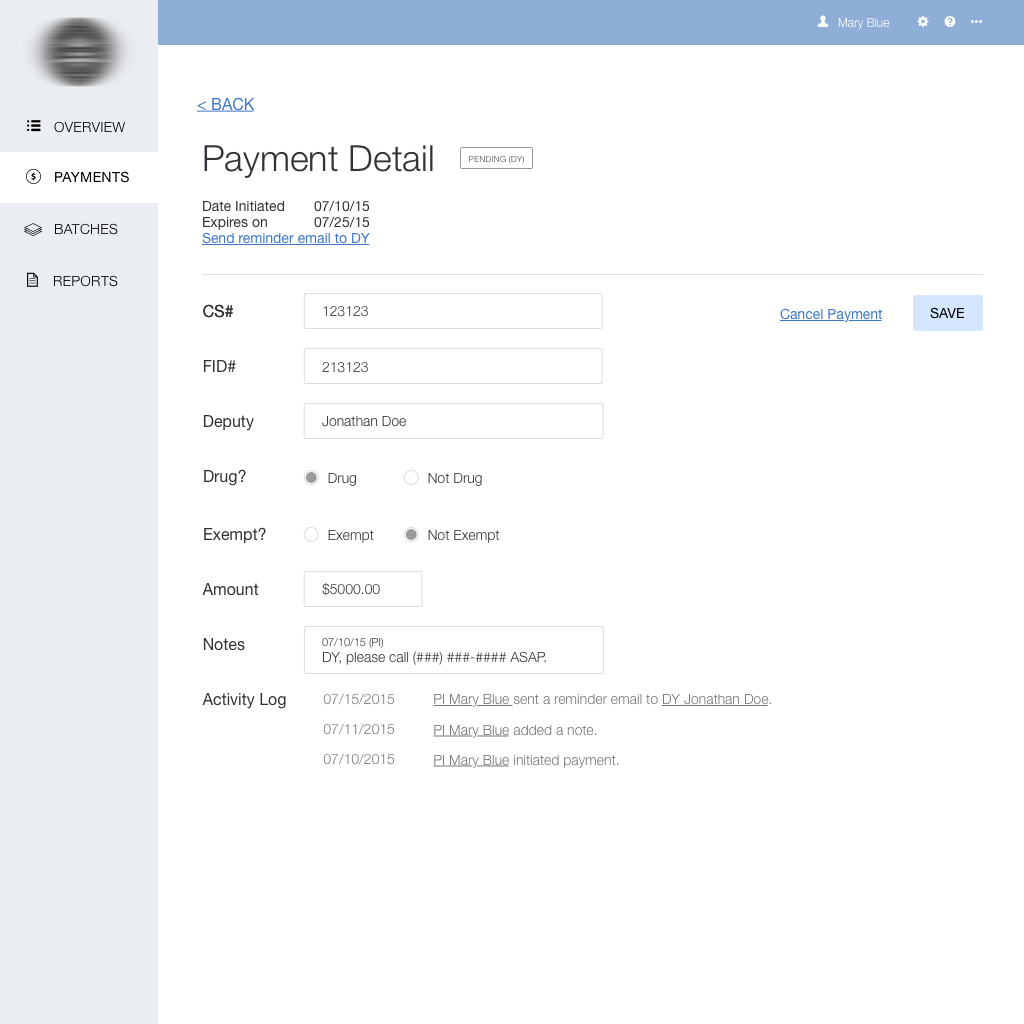The image size is (1024, 1024).
Task: Choose the Not Exempt radio option
Action: pyautogui.click(x=411, y=535)
